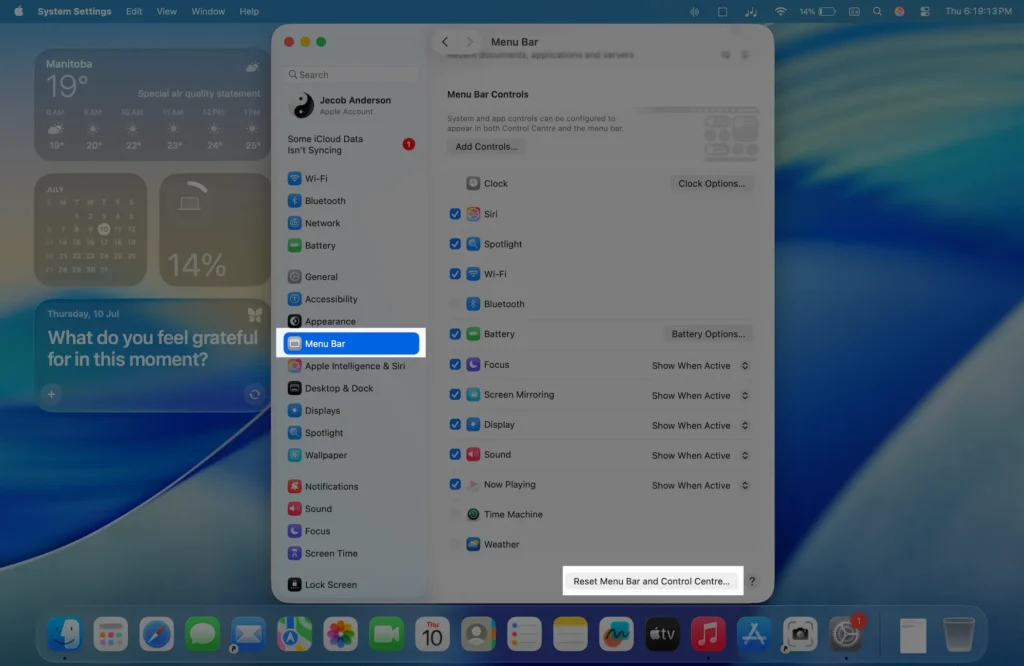Open Clock Options
Image resolution: width=1024 pixels, height=666 pixels.
[711, 183]
